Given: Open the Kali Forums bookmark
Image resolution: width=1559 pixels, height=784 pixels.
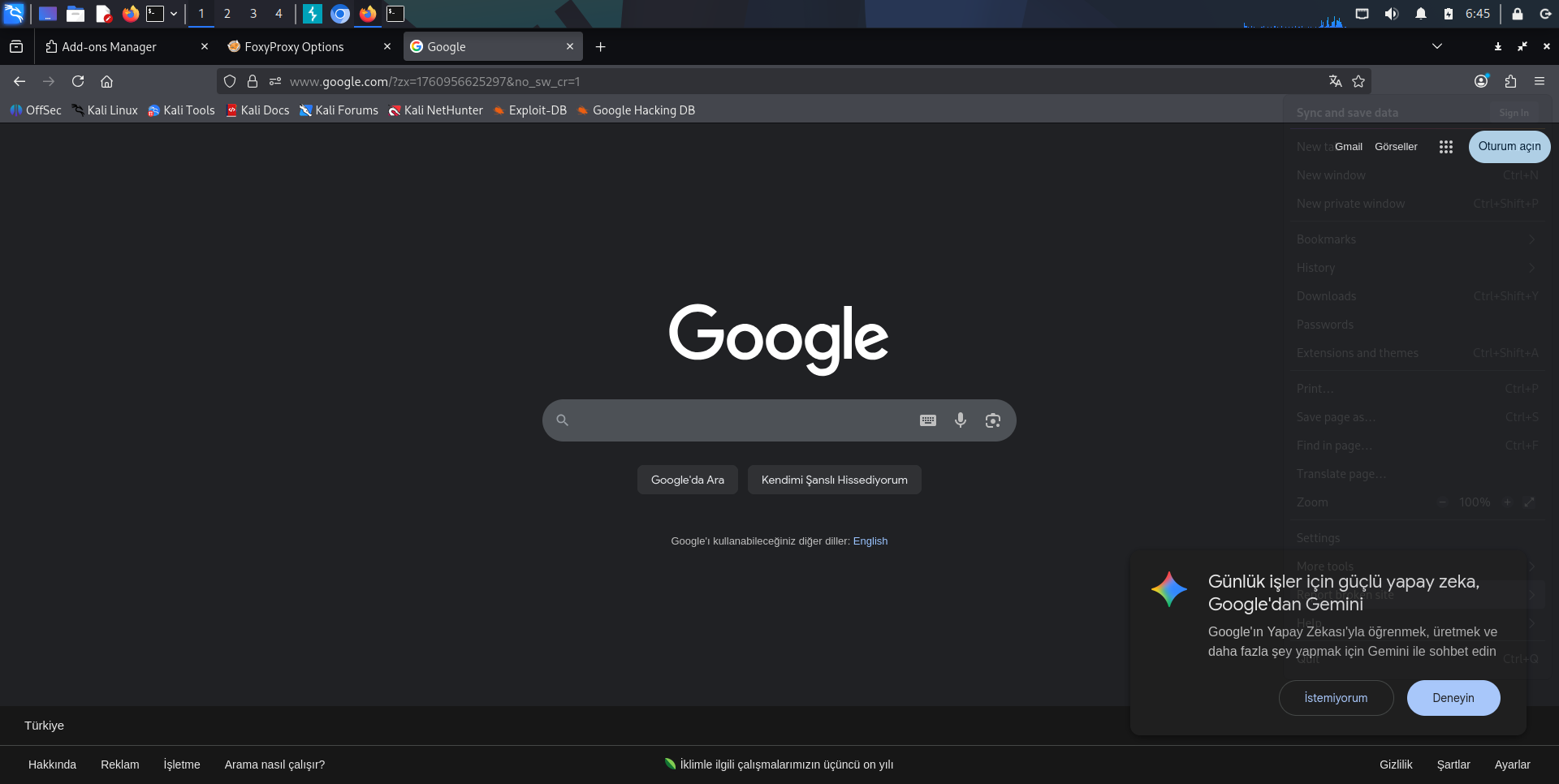Looking at the screenshot, I should [x=339, y=110].
